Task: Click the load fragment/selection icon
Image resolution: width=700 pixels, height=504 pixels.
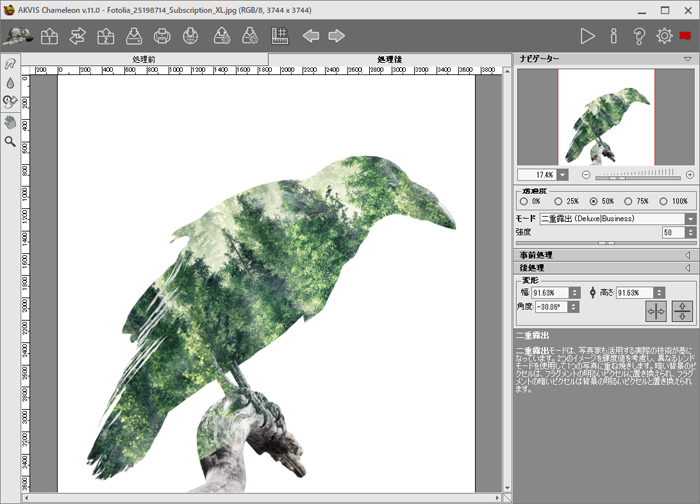Action: coord(222,36)
